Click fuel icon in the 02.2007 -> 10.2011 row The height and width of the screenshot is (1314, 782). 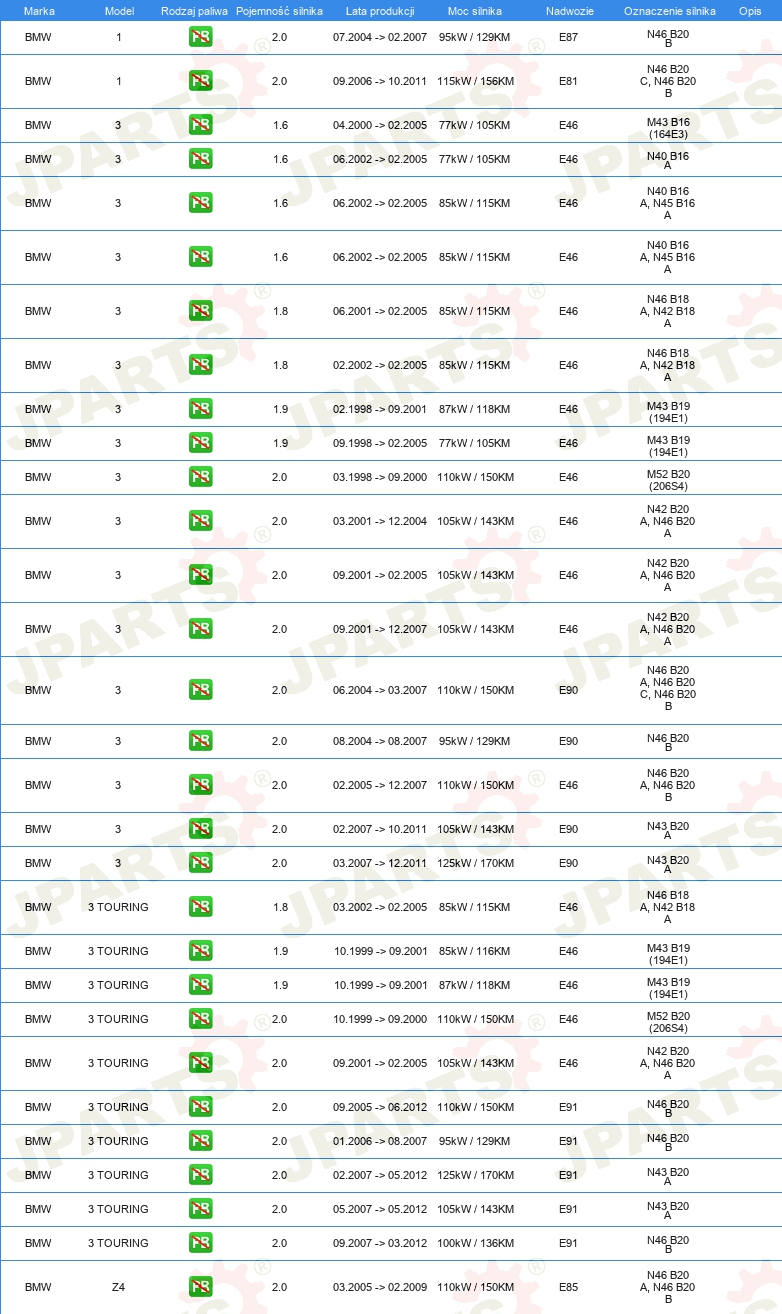200,829
